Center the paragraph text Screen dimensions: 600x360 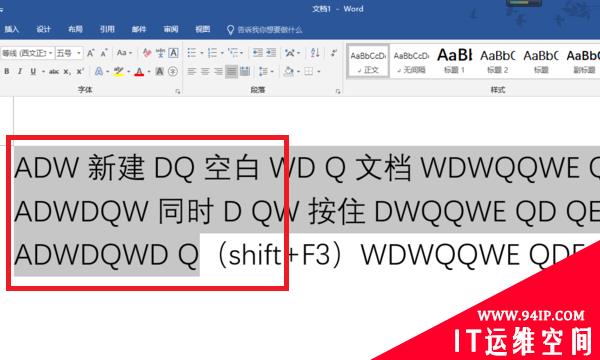click(205, 72)
